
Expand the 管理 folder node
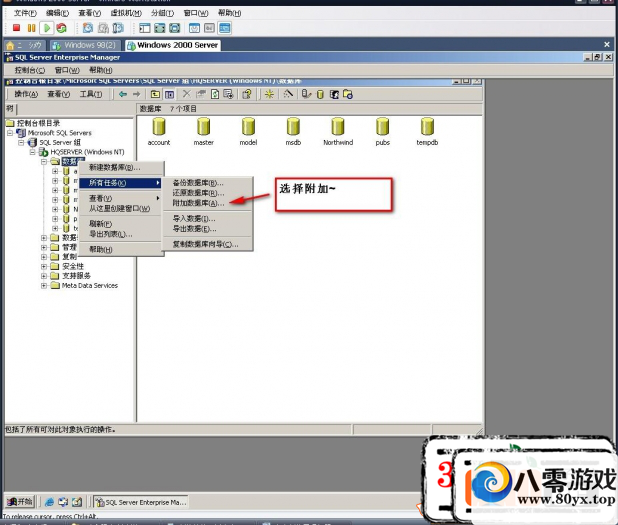44,247
